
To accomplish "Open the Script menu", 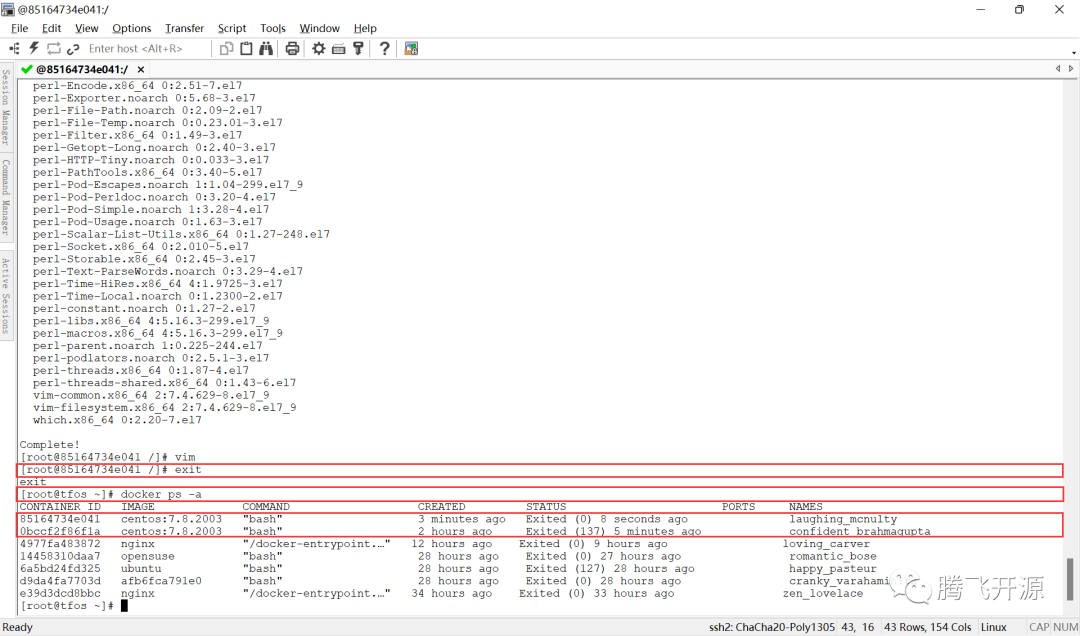I will 231,28.
